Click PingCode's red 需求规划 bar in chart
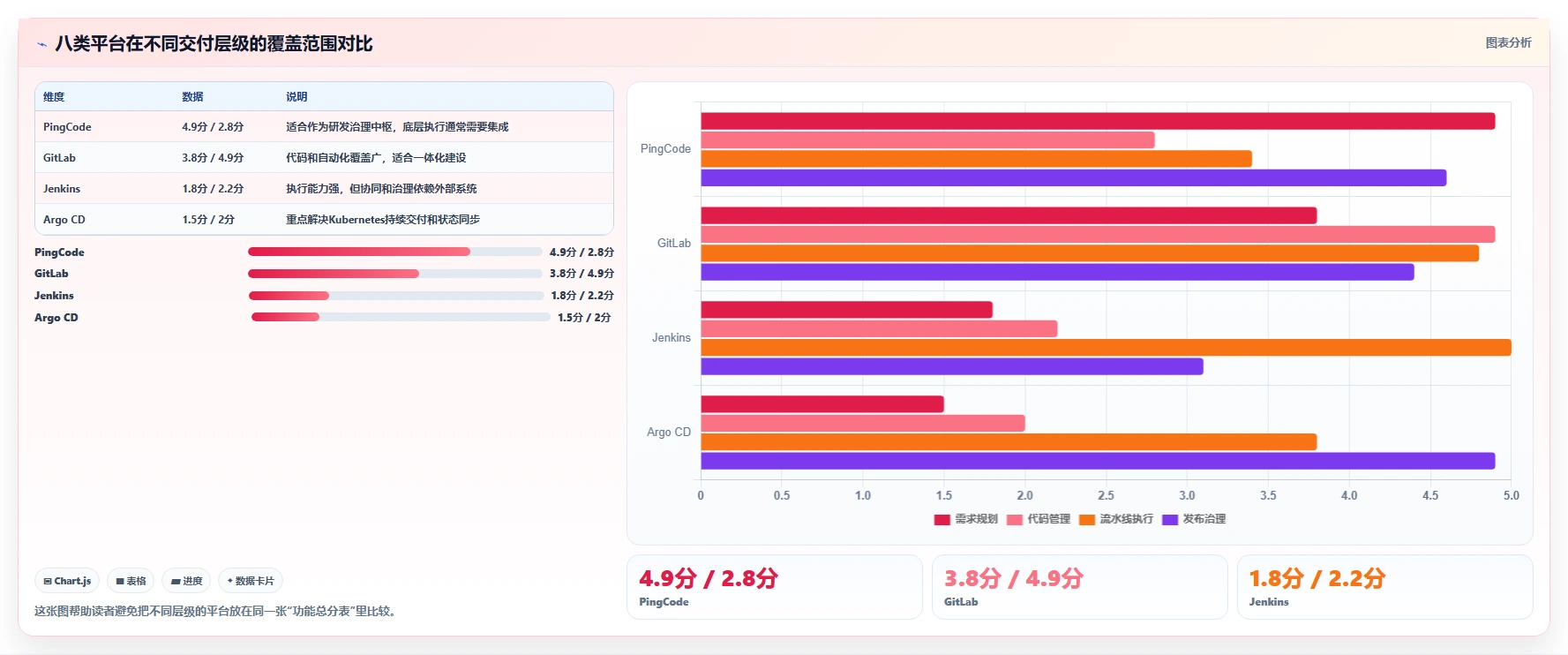Image resolution: width=1568 pixels, height=655 pixels. tap(1098, 121)
